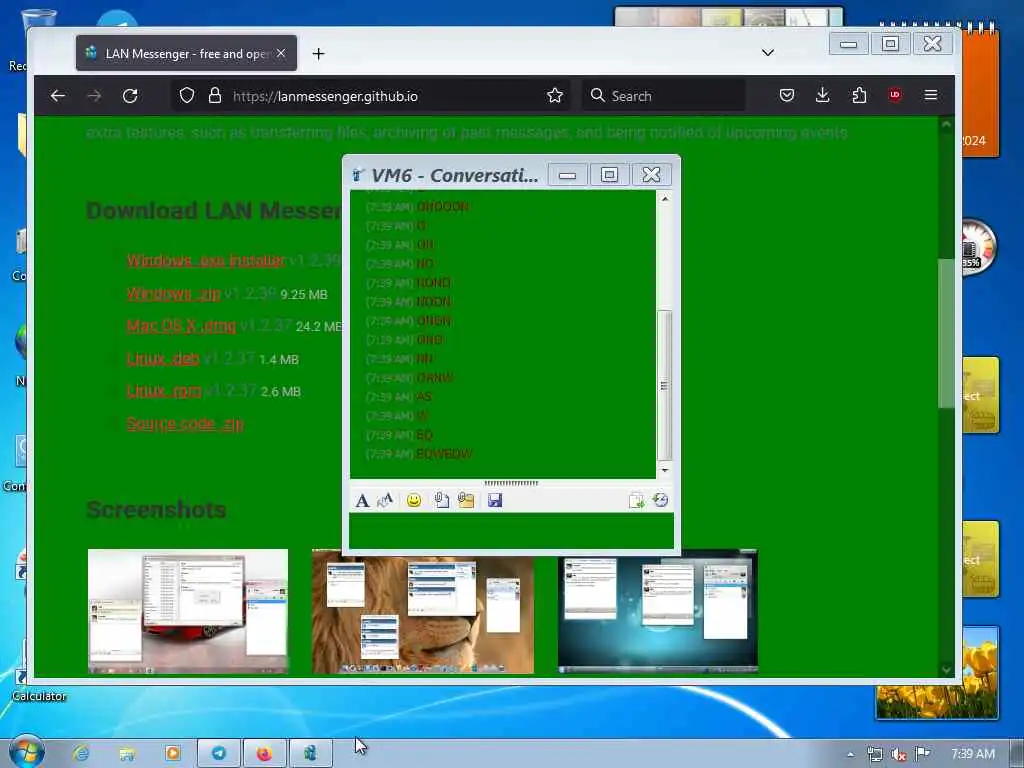The image size is (1024, 768).
Task: Open the Save to Pocket button
Action: [787, 96]
